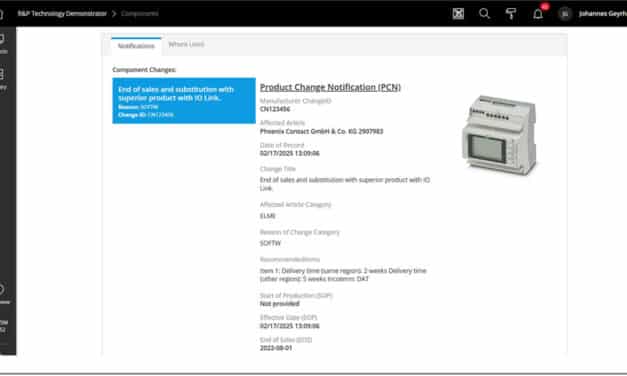Switch to the Where Used tab

(x=186, y=44)
